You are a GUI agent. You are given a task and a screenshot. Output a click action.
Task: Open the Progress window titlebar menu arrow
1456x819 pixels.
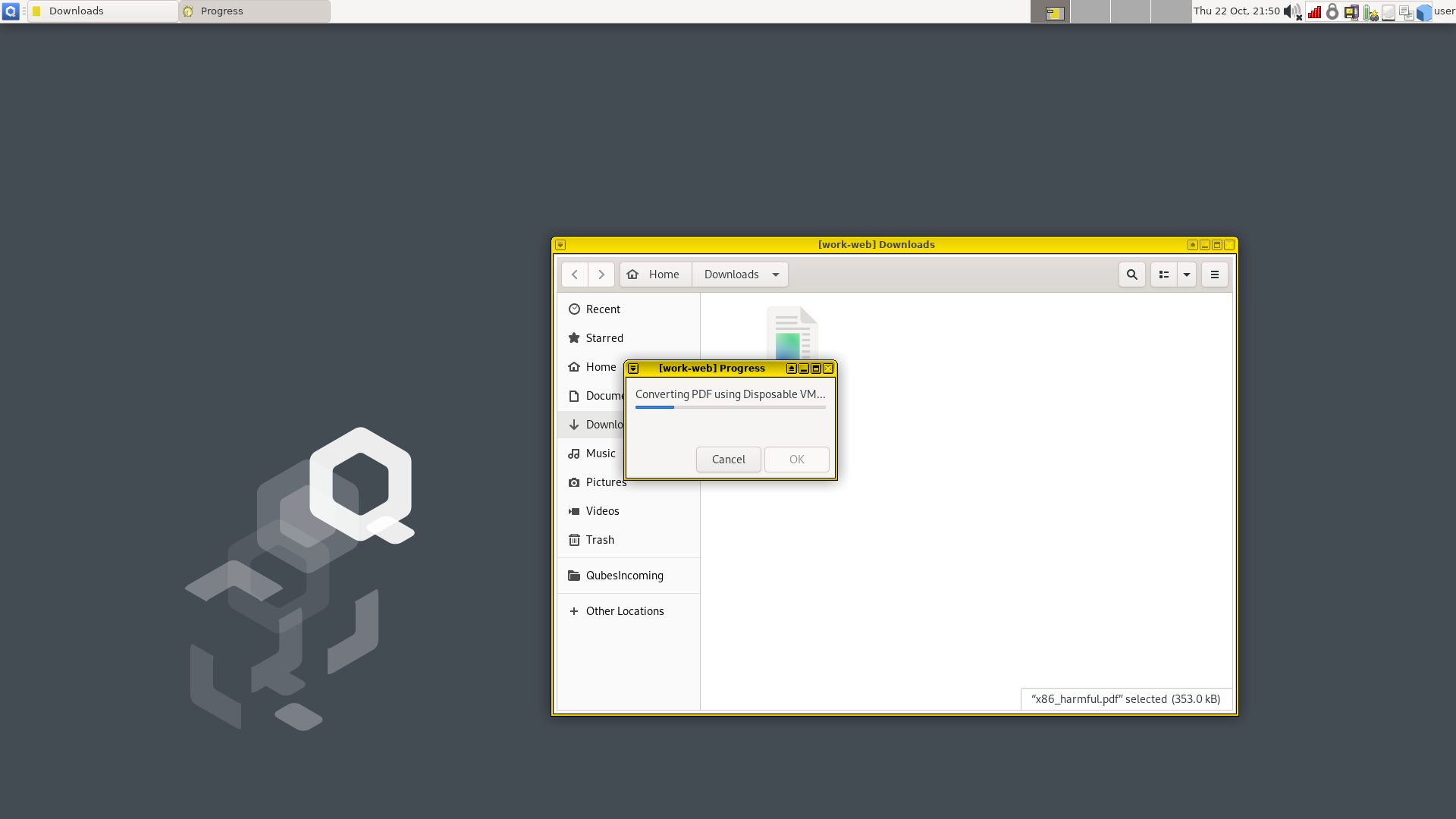click(634, 369)
